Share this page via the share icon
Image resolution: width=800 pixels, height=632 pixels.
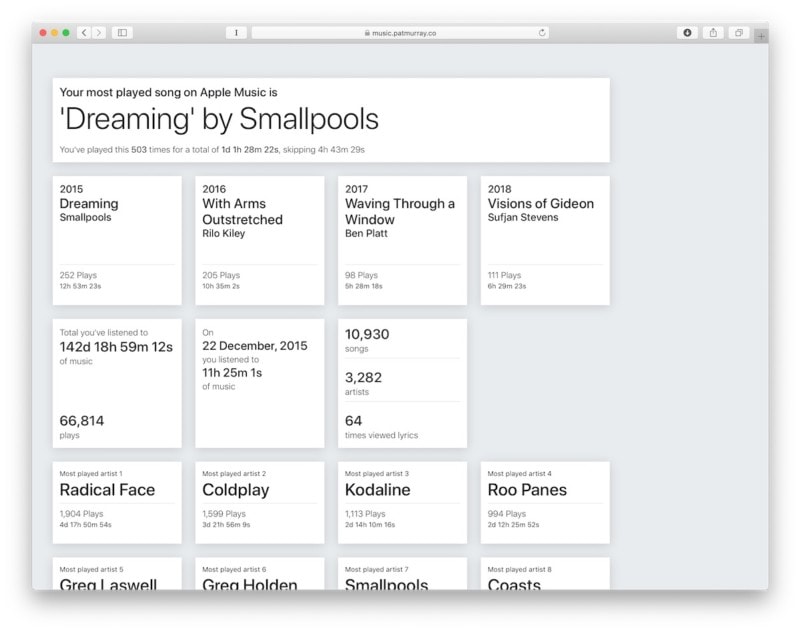(x=711, y=32)
